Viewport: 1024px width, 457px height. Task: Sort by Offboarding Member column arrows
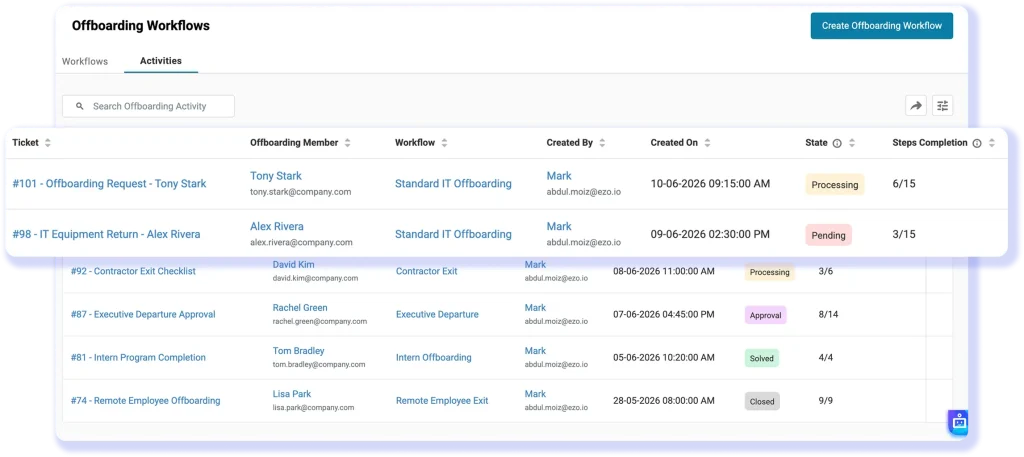[347, 143]
